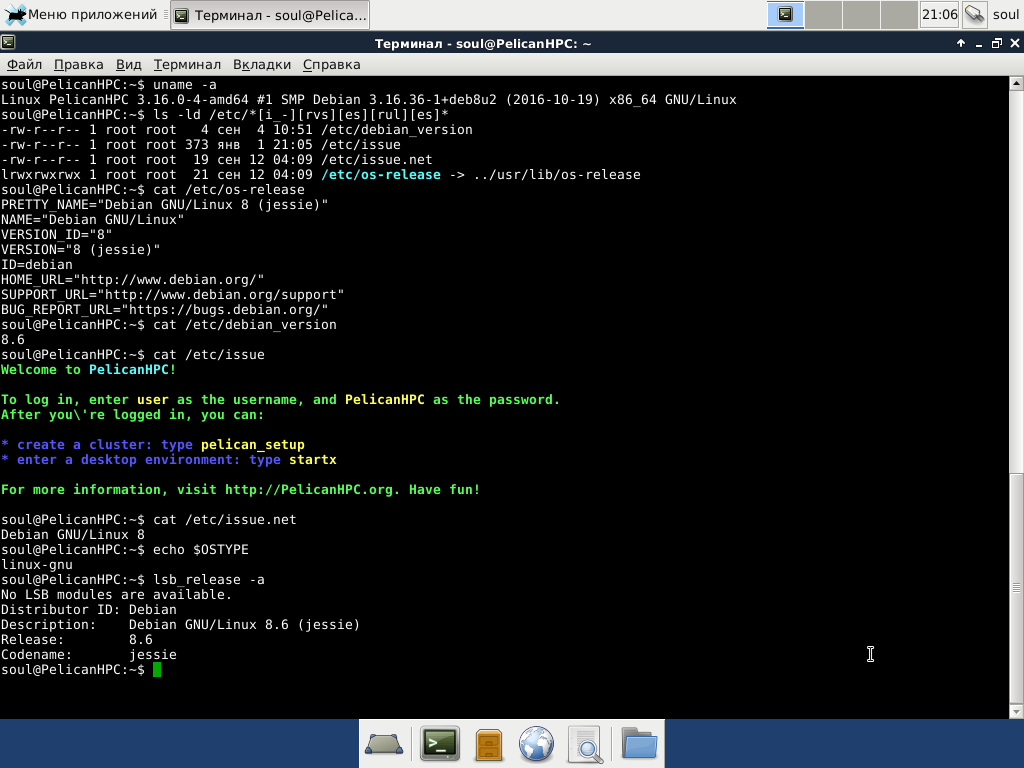Open the terminal window menu icon in titlebar

(x=8, y=43)
